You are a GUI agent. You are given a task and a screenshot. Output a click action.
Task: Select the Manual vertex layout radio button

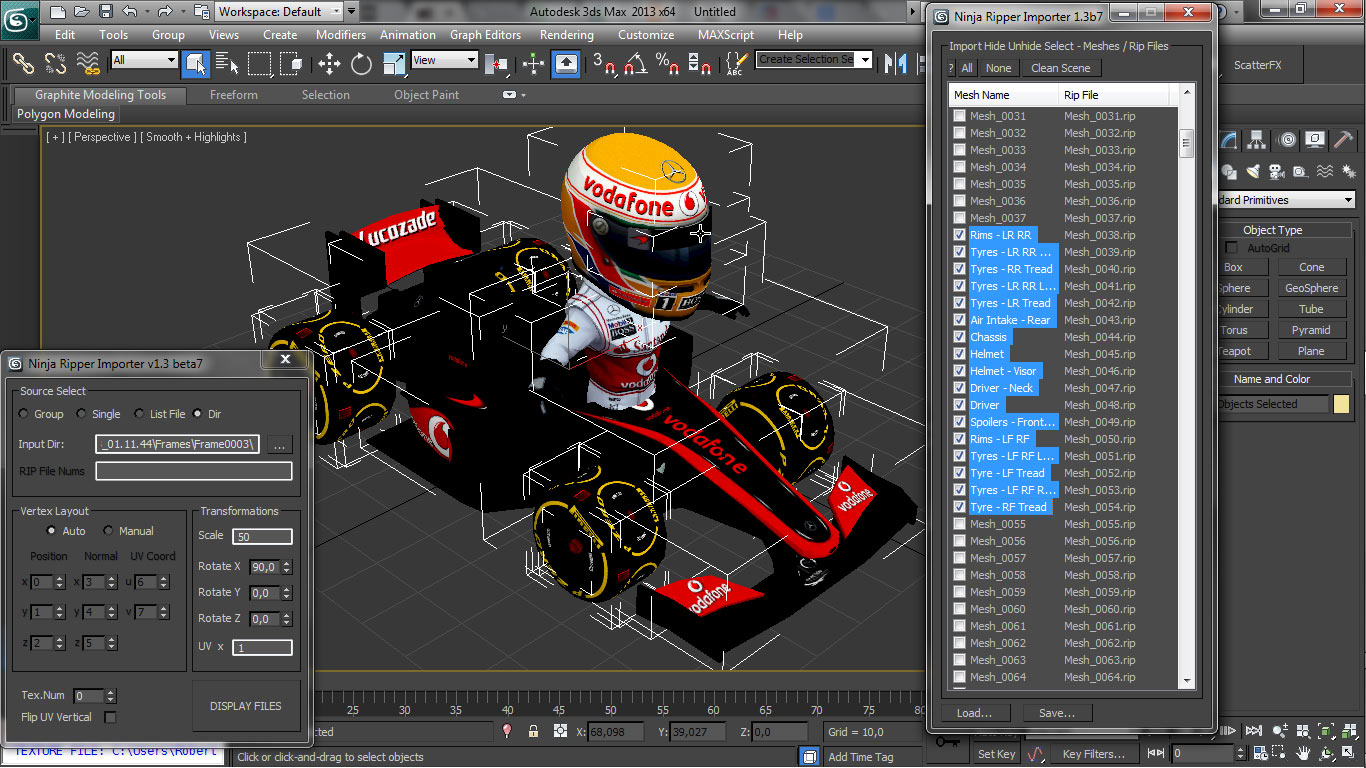click(109, 531)
